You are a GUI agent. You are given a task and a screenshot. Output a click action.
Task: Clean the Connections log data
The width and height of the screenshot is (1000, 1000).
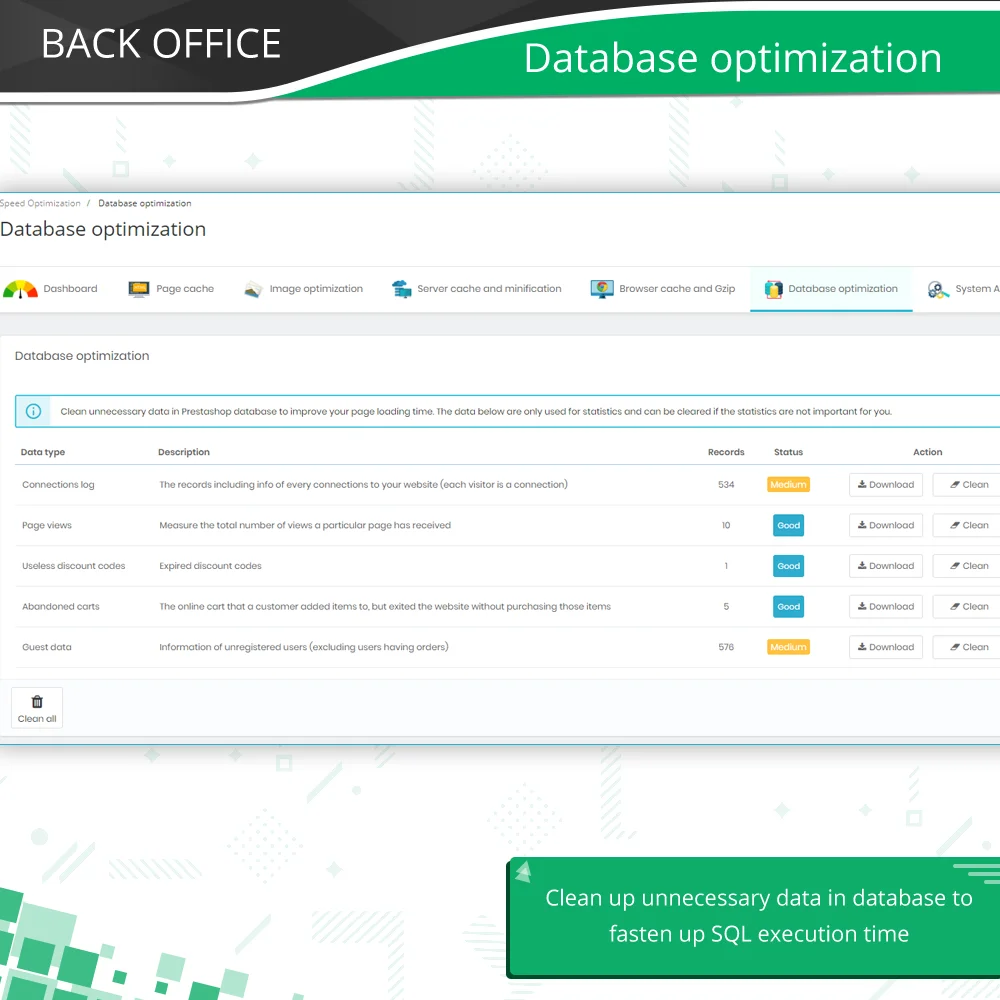coord(968,485)
